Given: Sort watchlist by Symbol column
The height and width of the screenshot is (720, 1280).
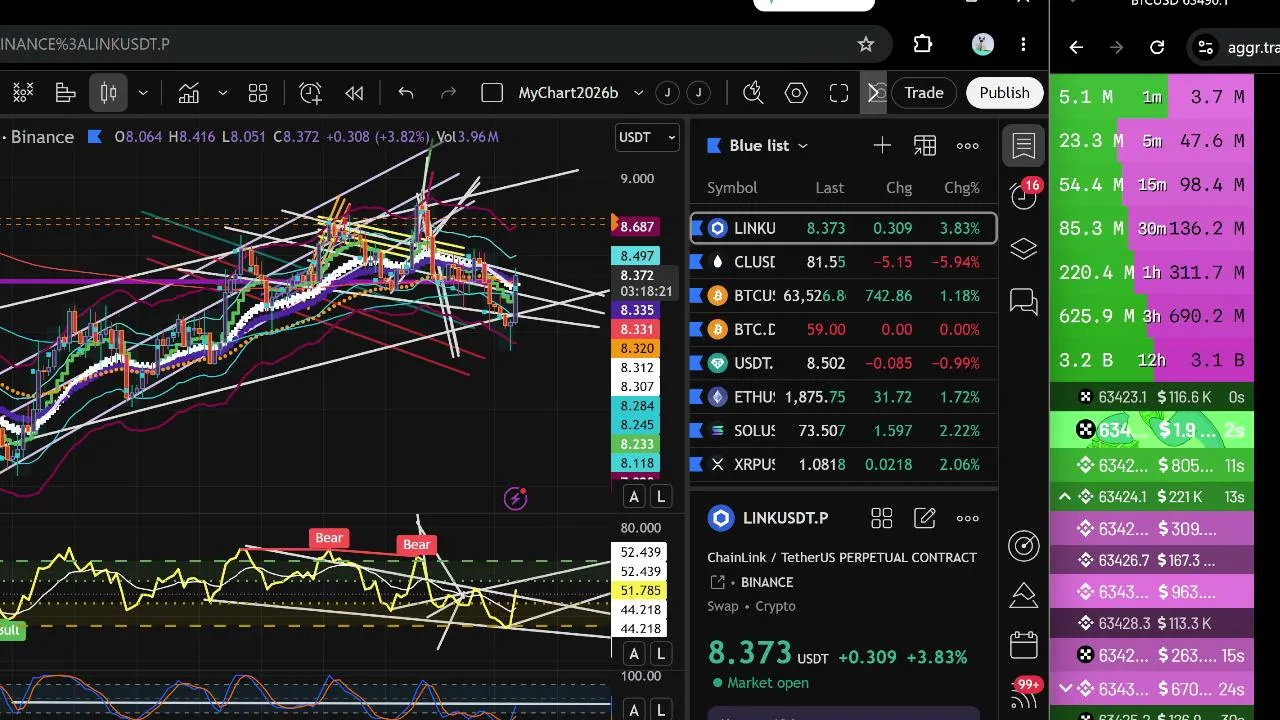Looking at the screenshot, I should click(732, 188).
